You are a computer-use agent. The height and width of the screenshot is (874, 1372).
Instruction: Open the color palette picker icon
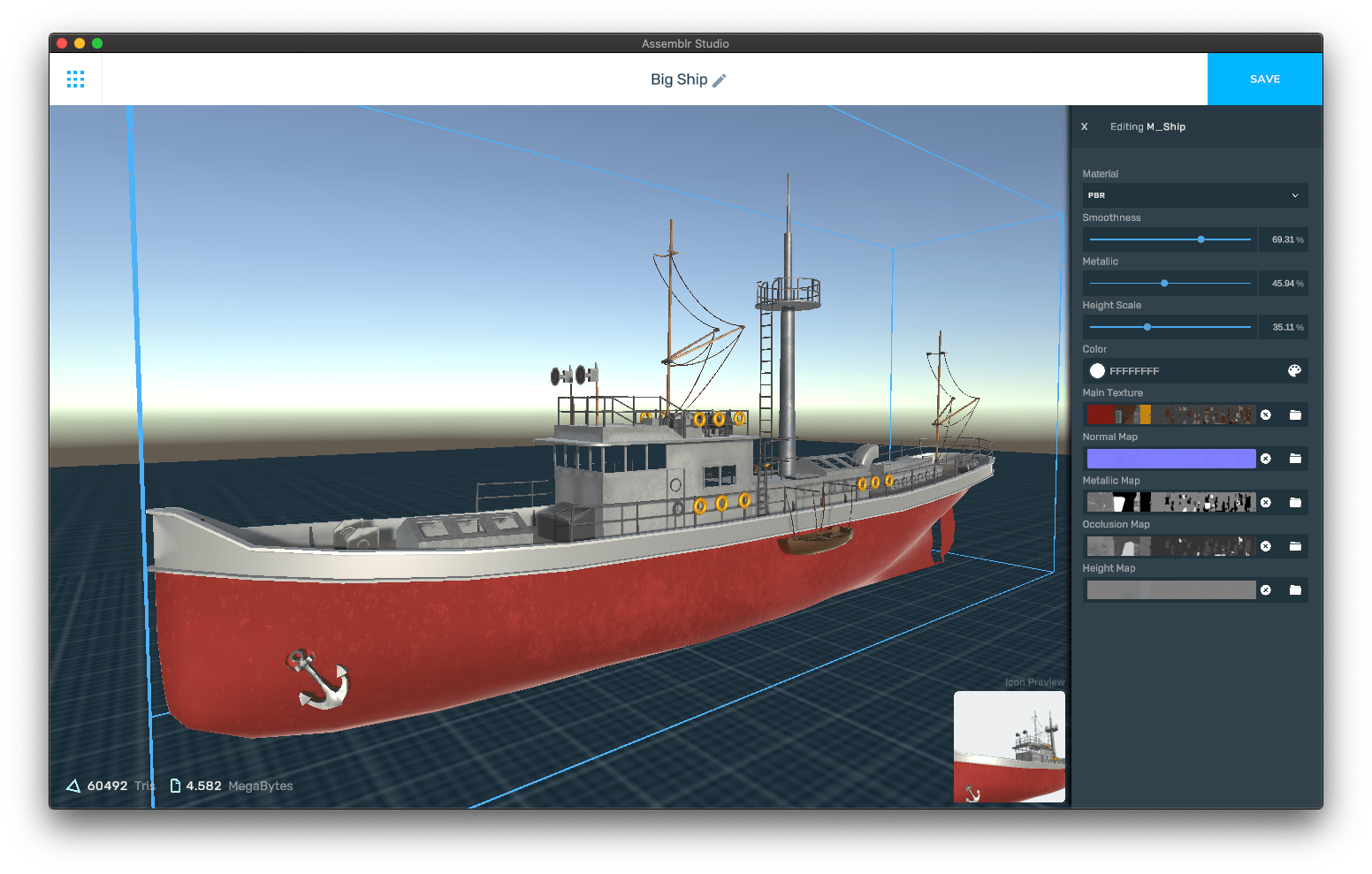click(1294, 371)
